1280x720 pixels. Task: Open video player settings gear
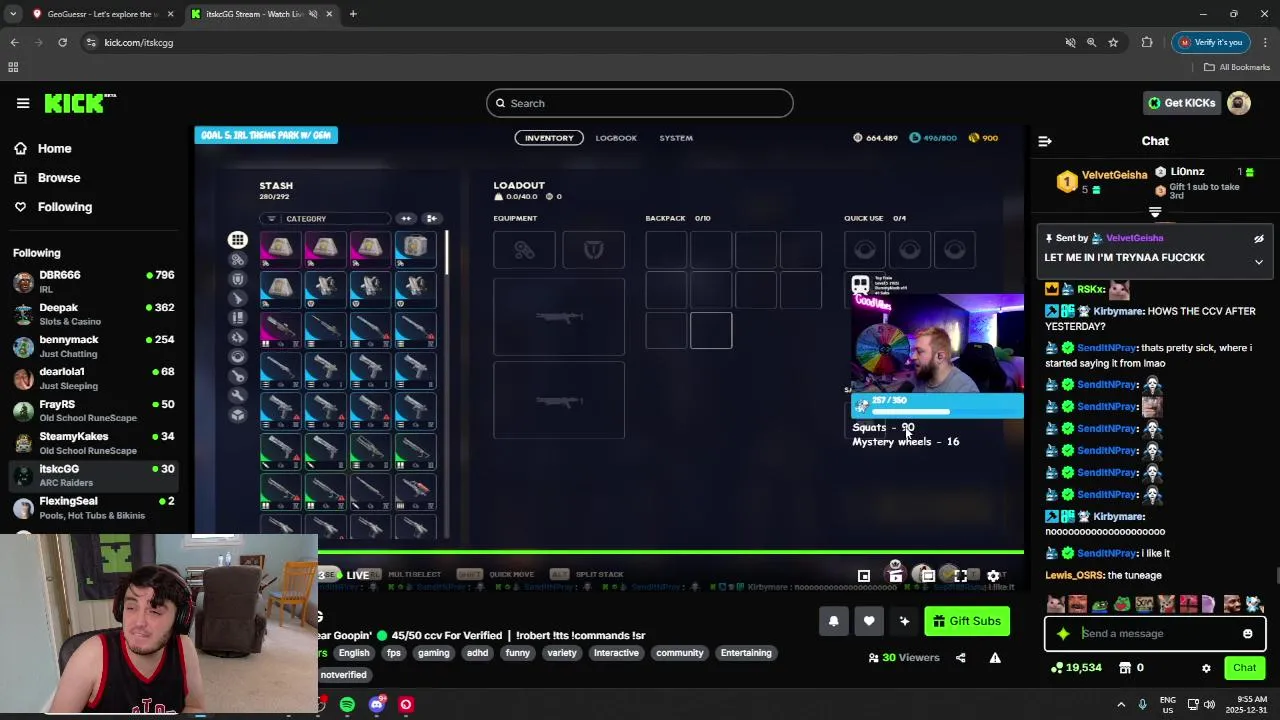pos(993,576)
